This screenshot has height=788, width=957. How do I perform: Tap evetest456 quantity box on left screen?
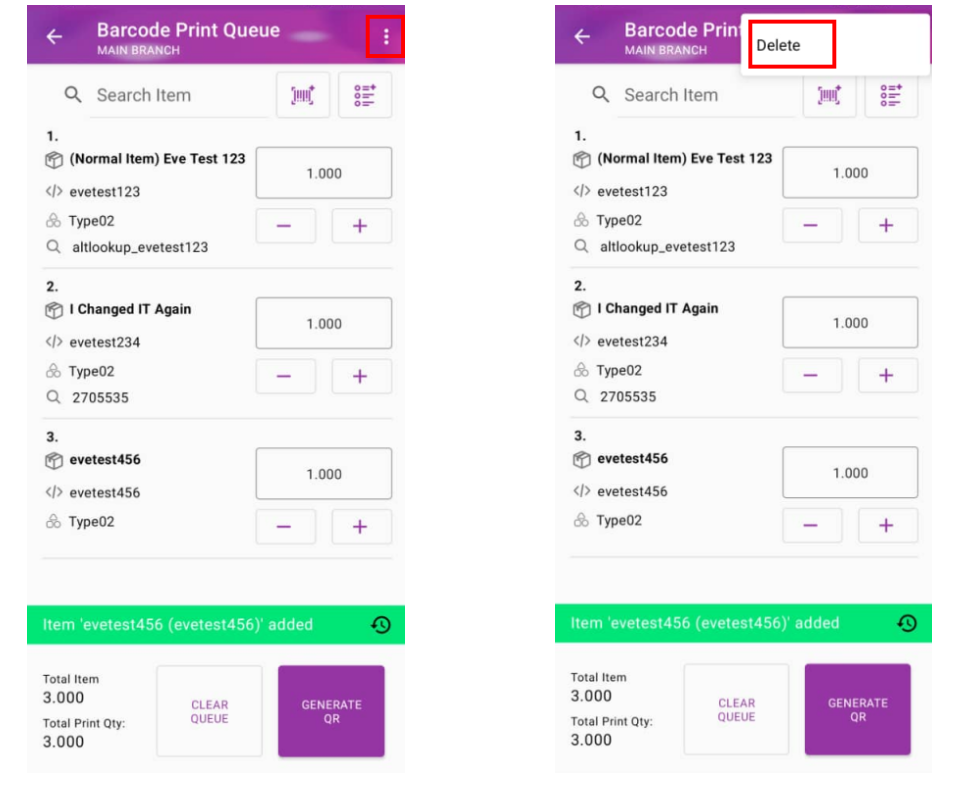[324, 474]
